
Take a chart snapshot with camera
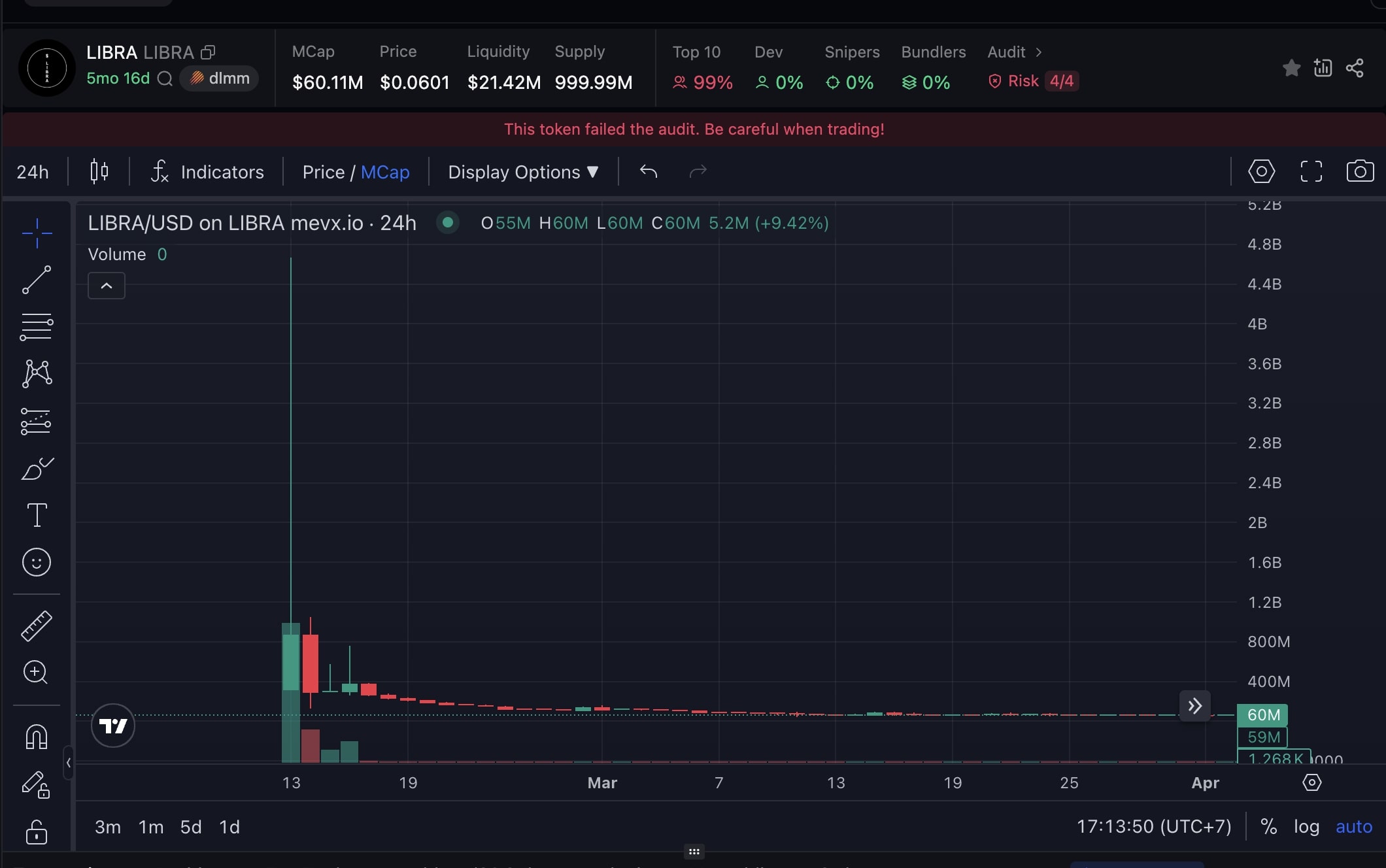tap(1360, 171)
